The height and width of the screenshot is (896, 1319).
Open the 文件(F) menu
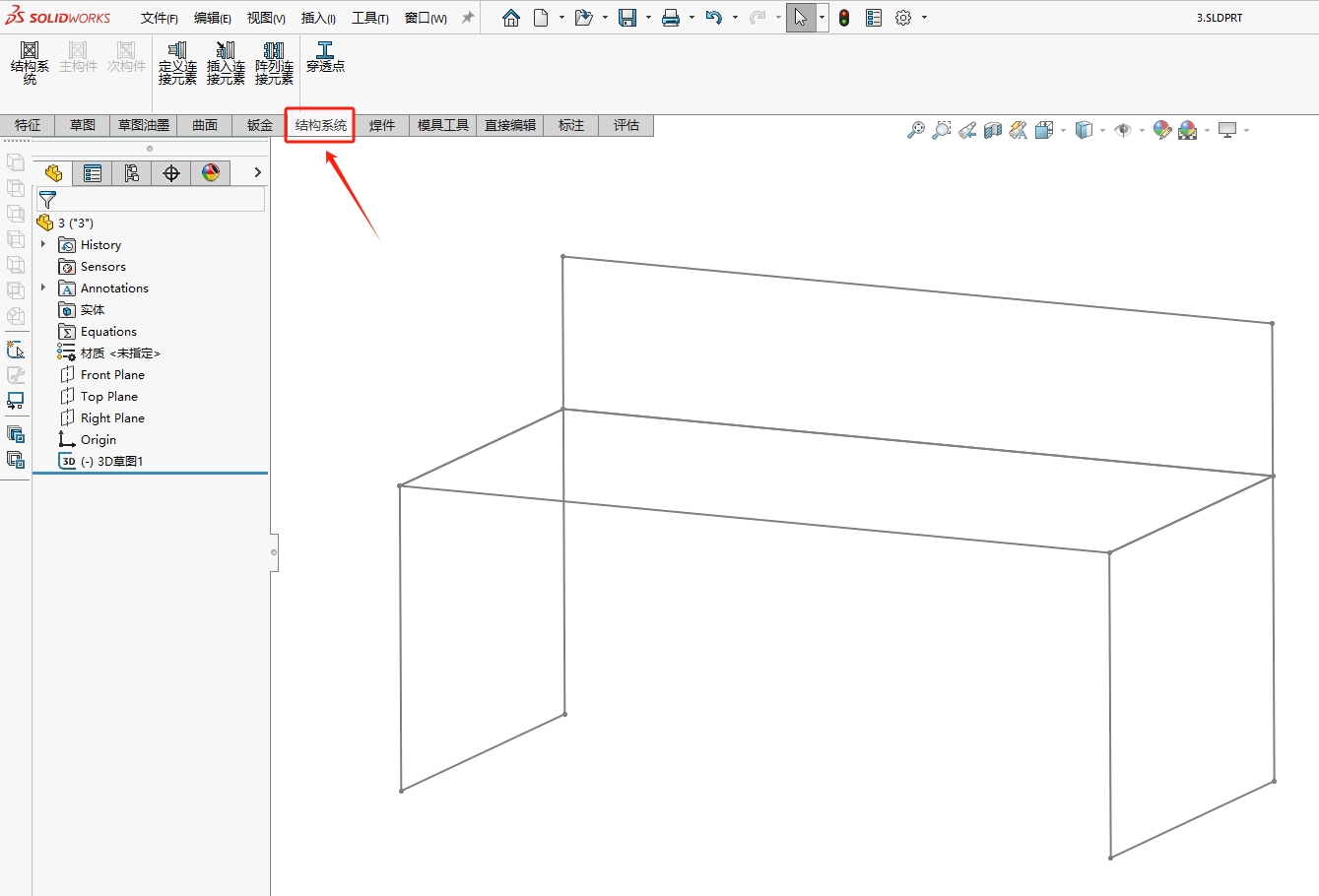click(160, 18)
